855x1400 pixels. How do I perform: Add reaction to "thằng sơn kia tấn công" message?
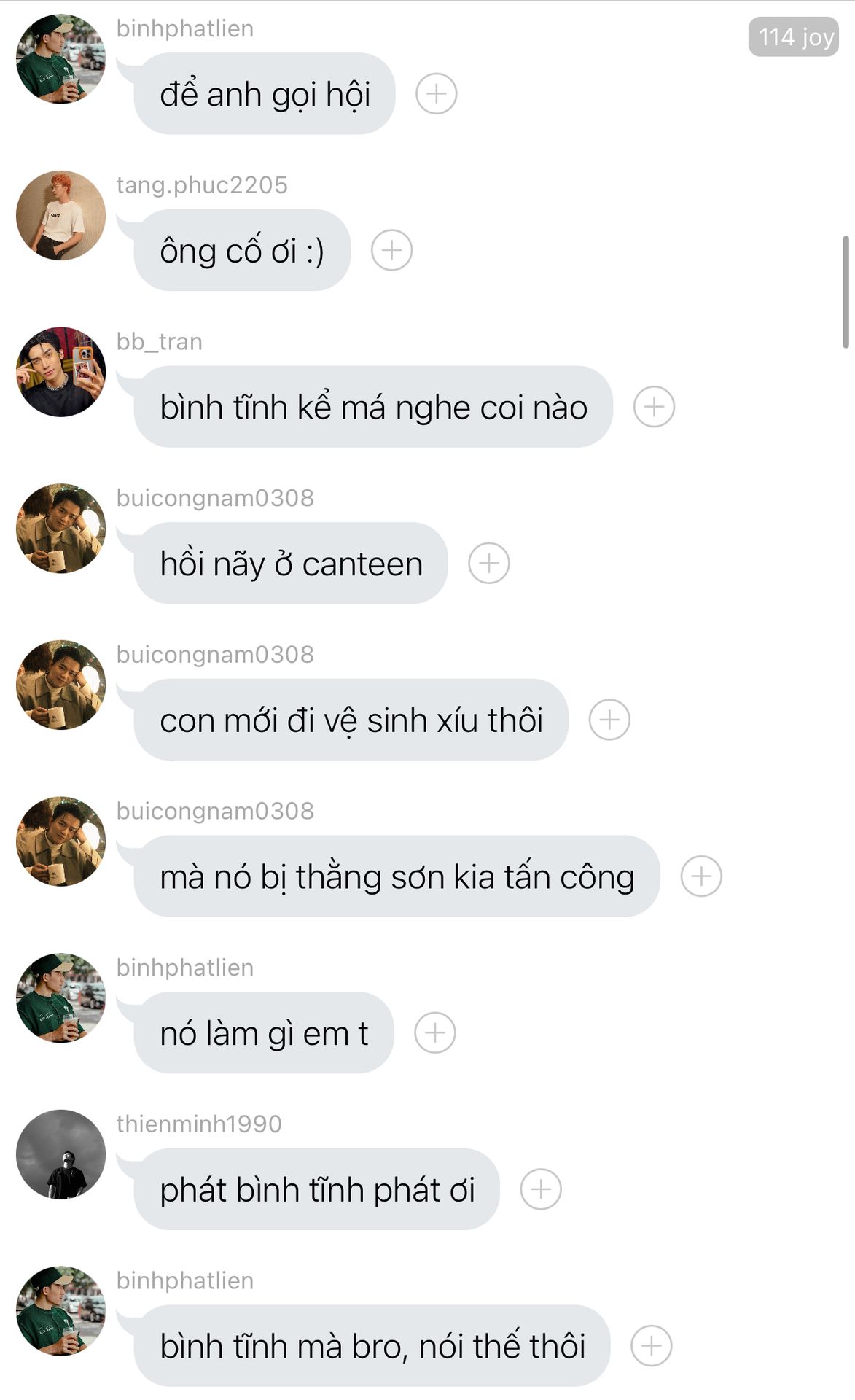point(701,876)
